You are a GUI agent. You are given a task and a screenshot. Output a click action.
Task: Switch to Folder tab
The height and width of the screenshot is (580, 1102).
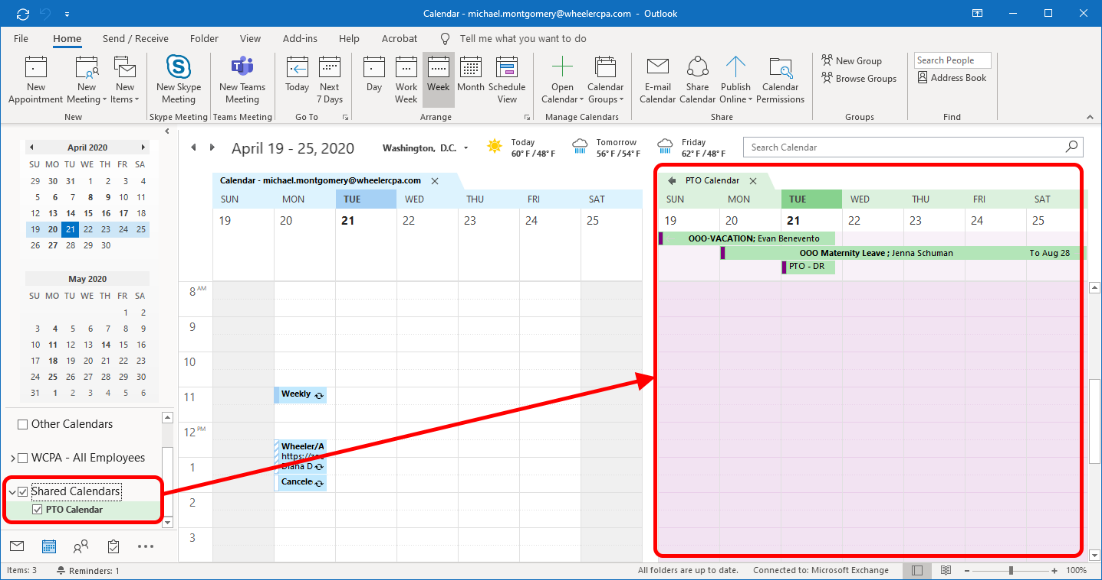click(x=204, y=39)
